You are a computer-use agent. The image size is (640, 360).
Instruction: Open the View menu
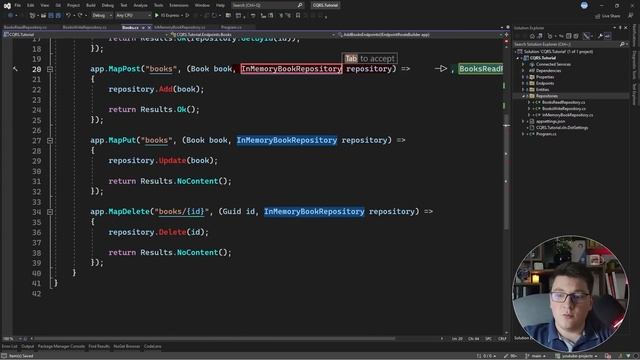[x=44, y=5]
